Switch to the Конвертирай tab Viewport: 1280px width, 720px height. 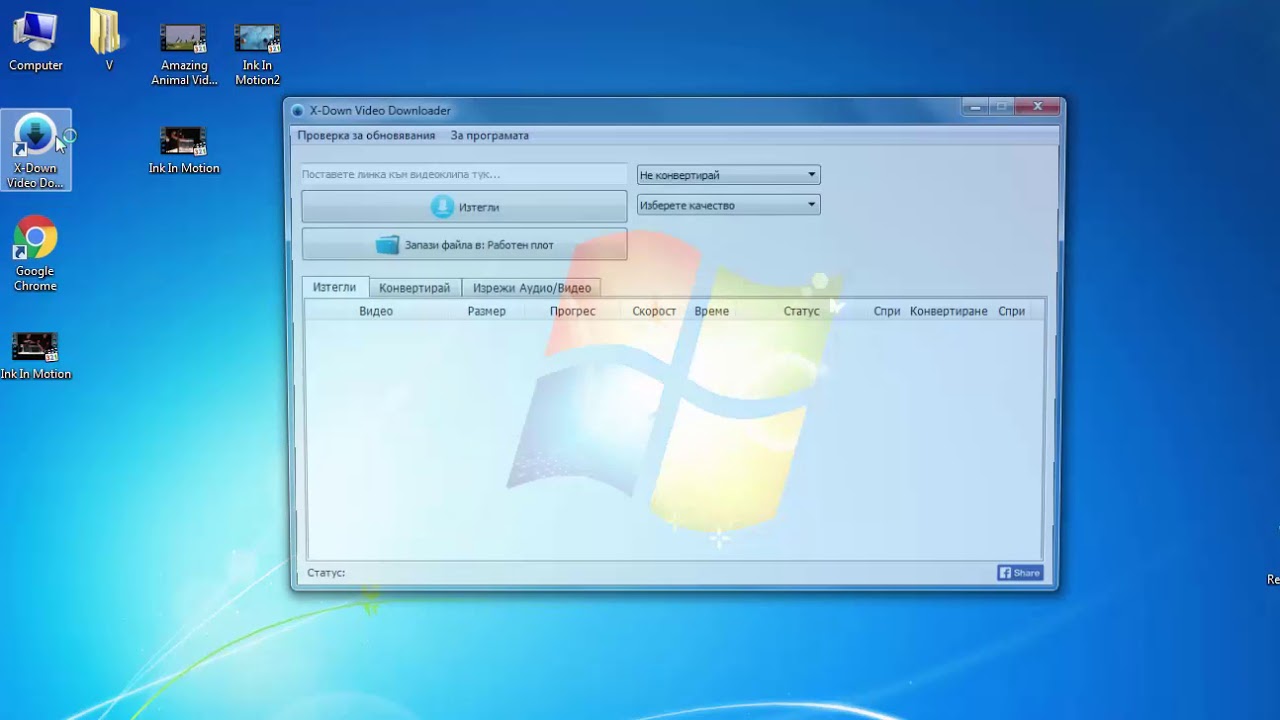point(414,288)
